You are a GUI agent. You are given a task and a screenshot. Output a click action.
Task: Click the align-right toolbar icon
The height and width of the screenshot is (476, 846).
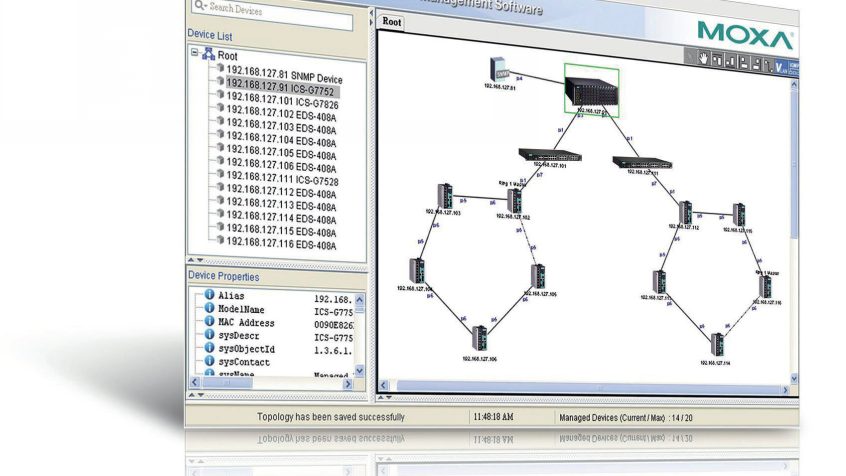pyautogui.click(x=757, y=65)
